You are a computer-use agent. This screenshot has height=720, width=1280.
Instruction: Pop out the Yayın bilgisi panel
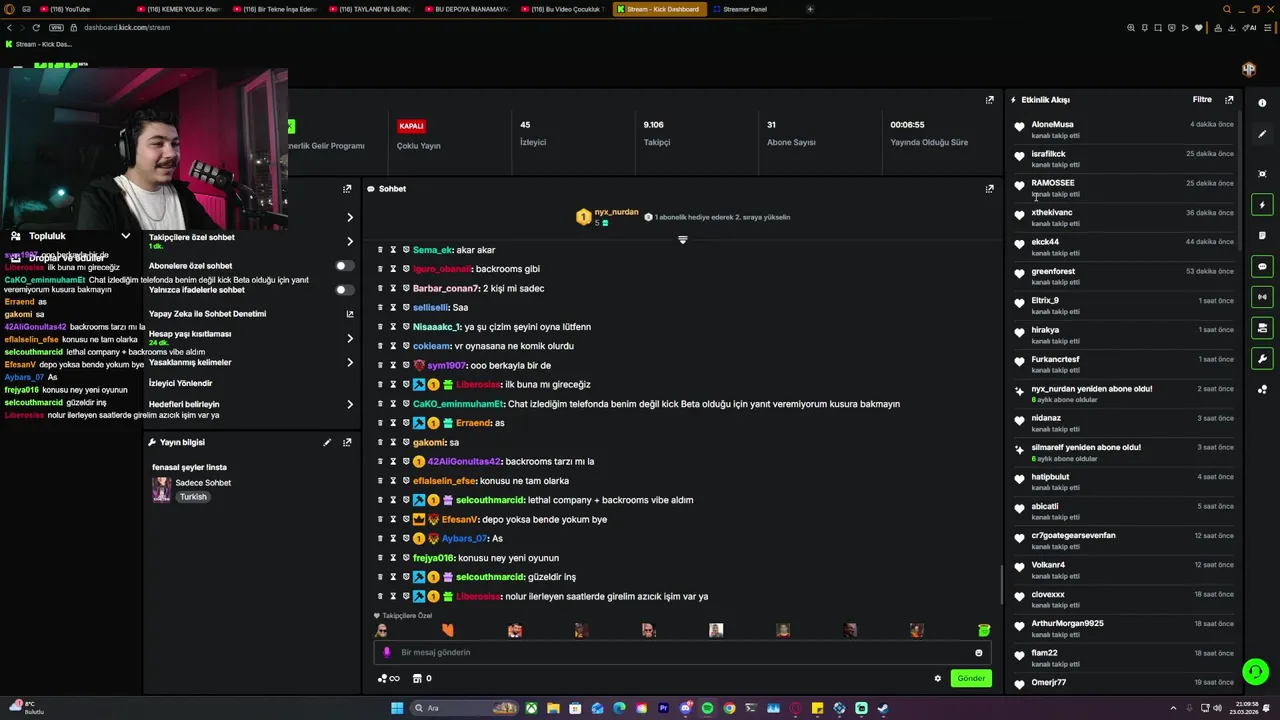pyautogui.click(x=347, y=442)
